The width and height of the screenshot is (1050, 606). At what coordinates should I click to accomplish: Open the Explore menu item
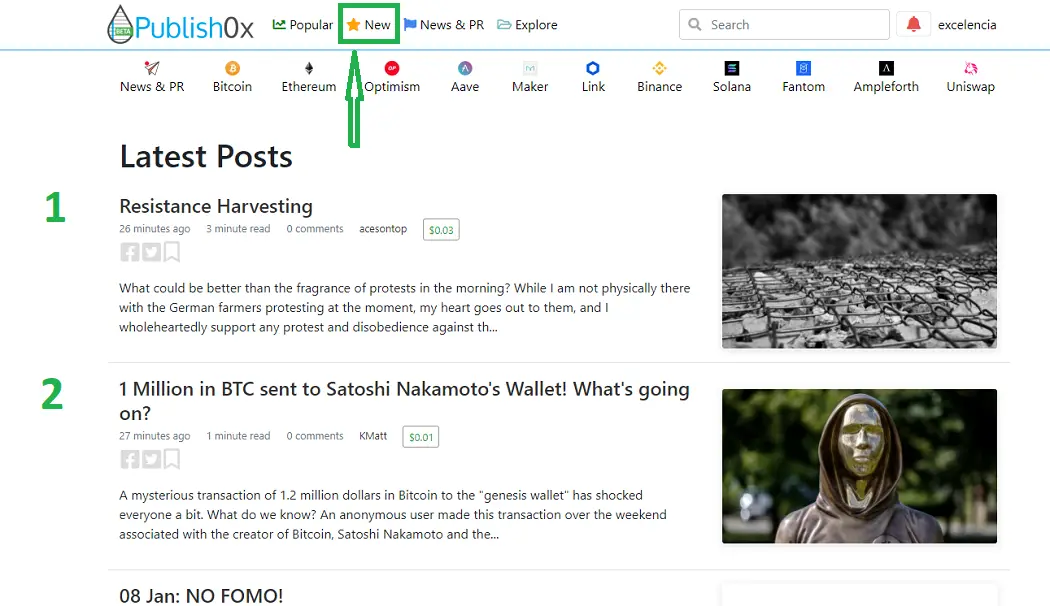point(527,25)
